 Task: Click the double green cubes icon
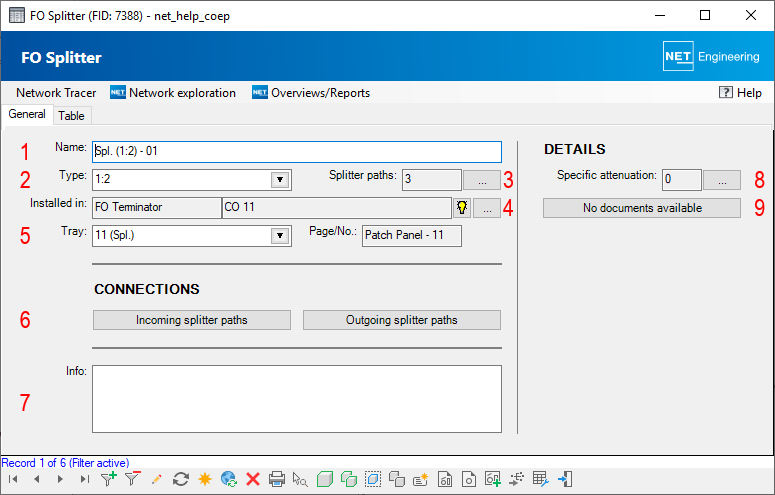click(349, 479)
